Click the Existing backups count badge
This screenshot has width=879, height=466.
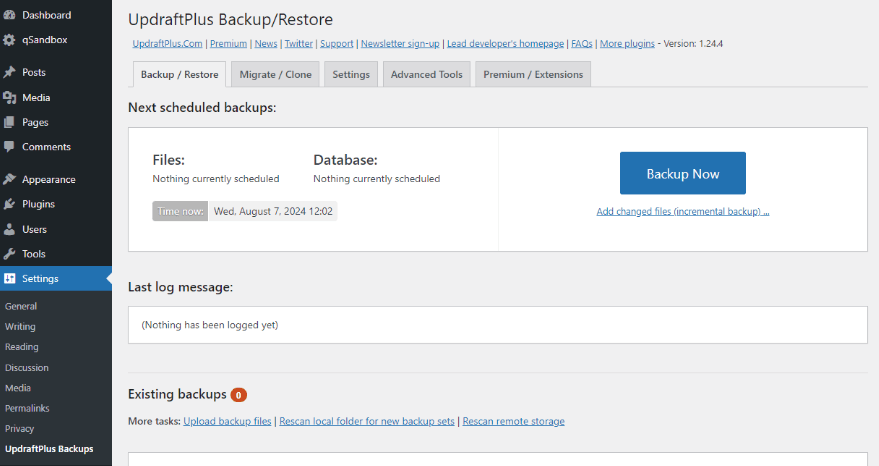(x=239, y=395)
